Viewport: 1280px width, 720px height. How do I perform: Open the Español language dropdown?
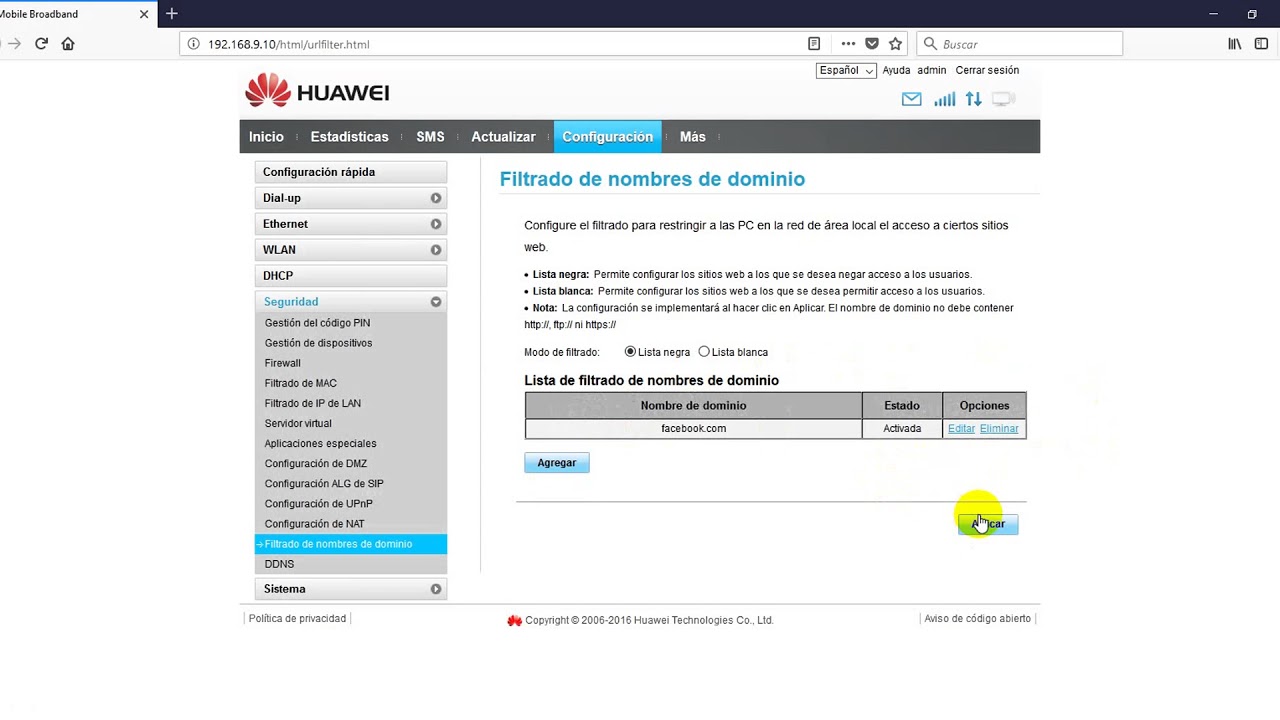coord(846,70)
